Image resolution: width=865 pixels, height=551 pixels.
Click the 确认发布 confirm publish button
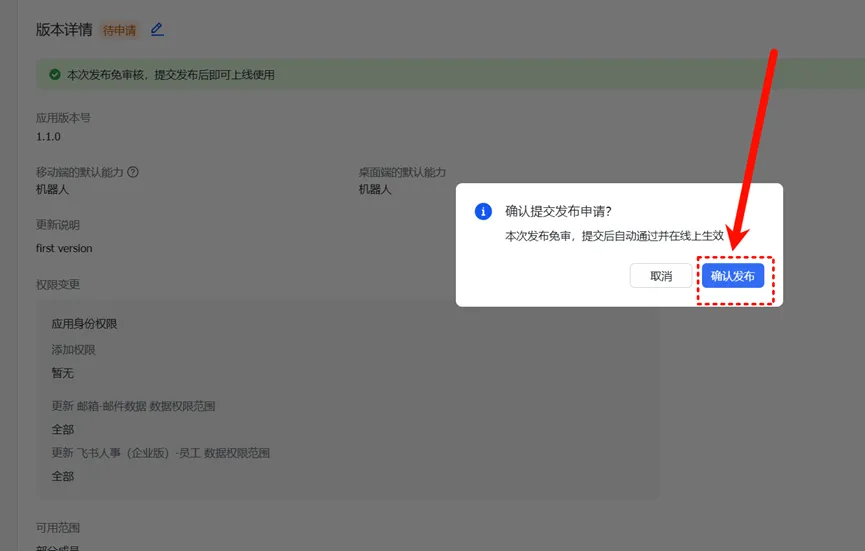(733, 275)
